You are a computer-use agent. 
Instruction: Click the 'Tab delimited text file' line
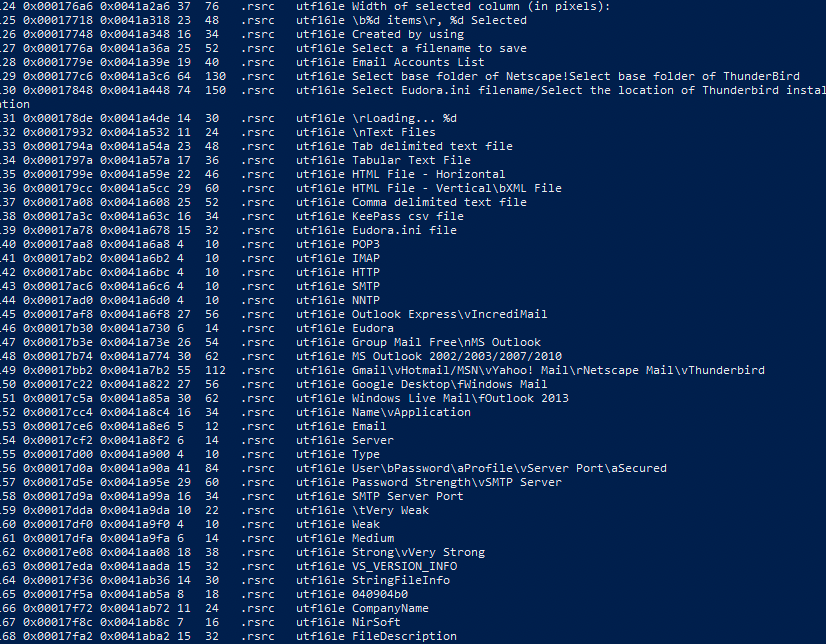pyautogui.click(x=432, y=146)
